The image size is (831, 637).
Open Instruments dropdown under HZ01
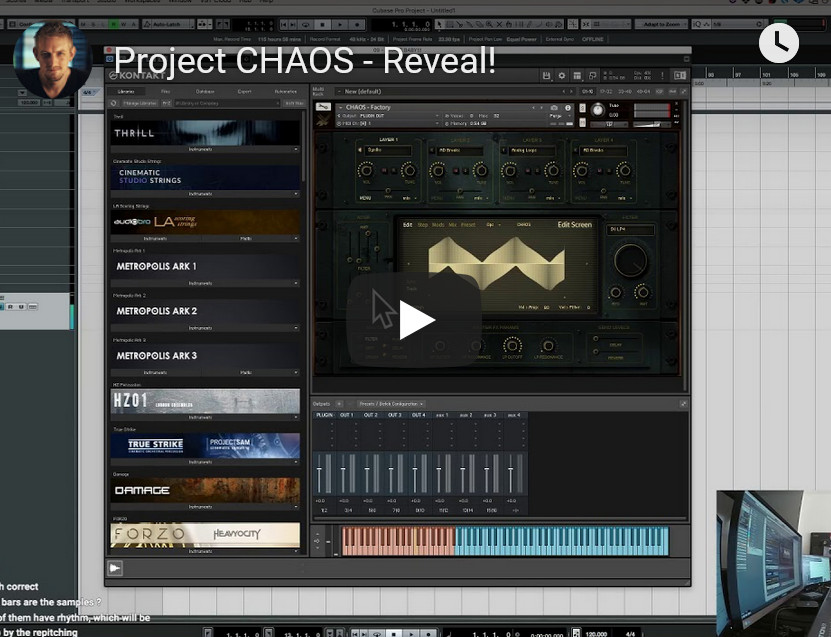click(205, 418)
